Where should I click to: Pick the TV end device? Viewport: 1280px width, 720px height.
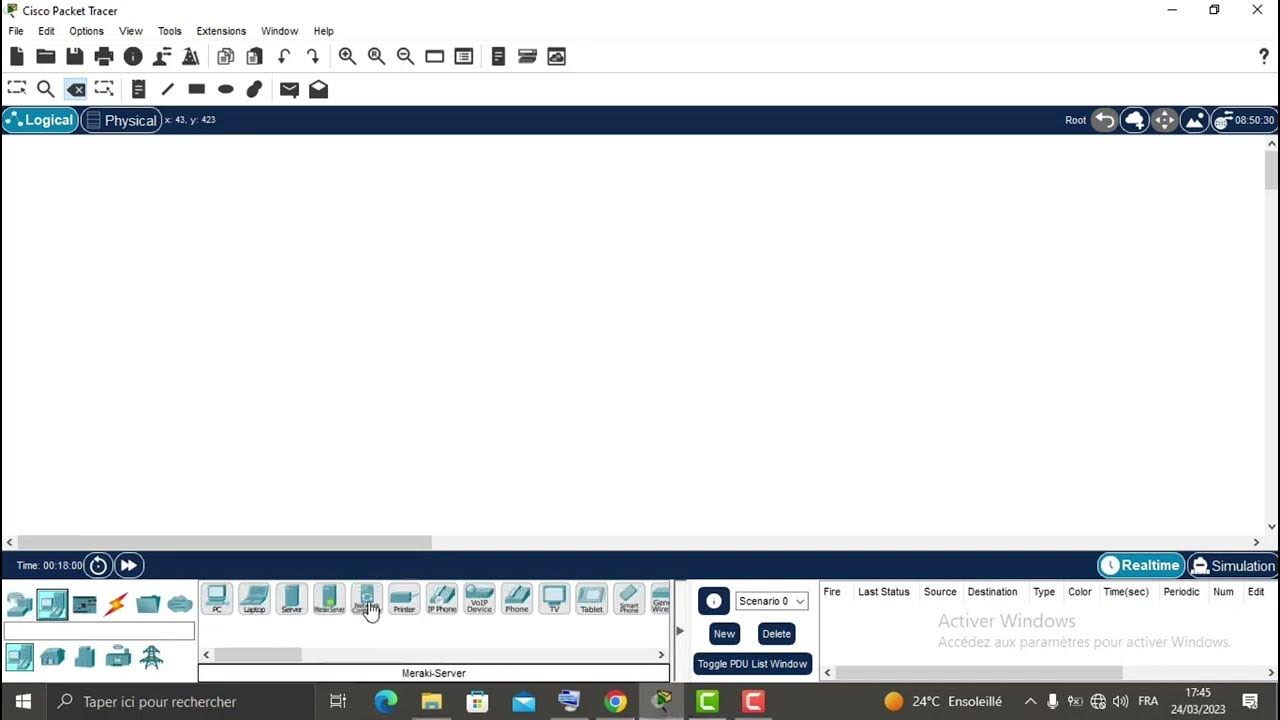click(x=554, y=598)
